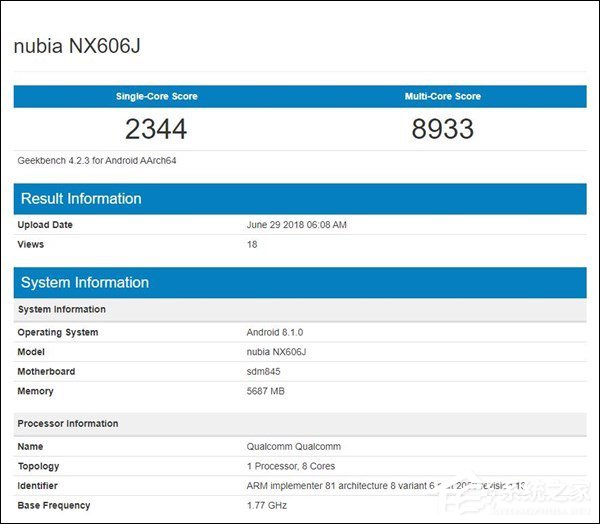Screen dimensions: 600x524
Task: Select the Upload Date label
Action: (x=45, y=225)
